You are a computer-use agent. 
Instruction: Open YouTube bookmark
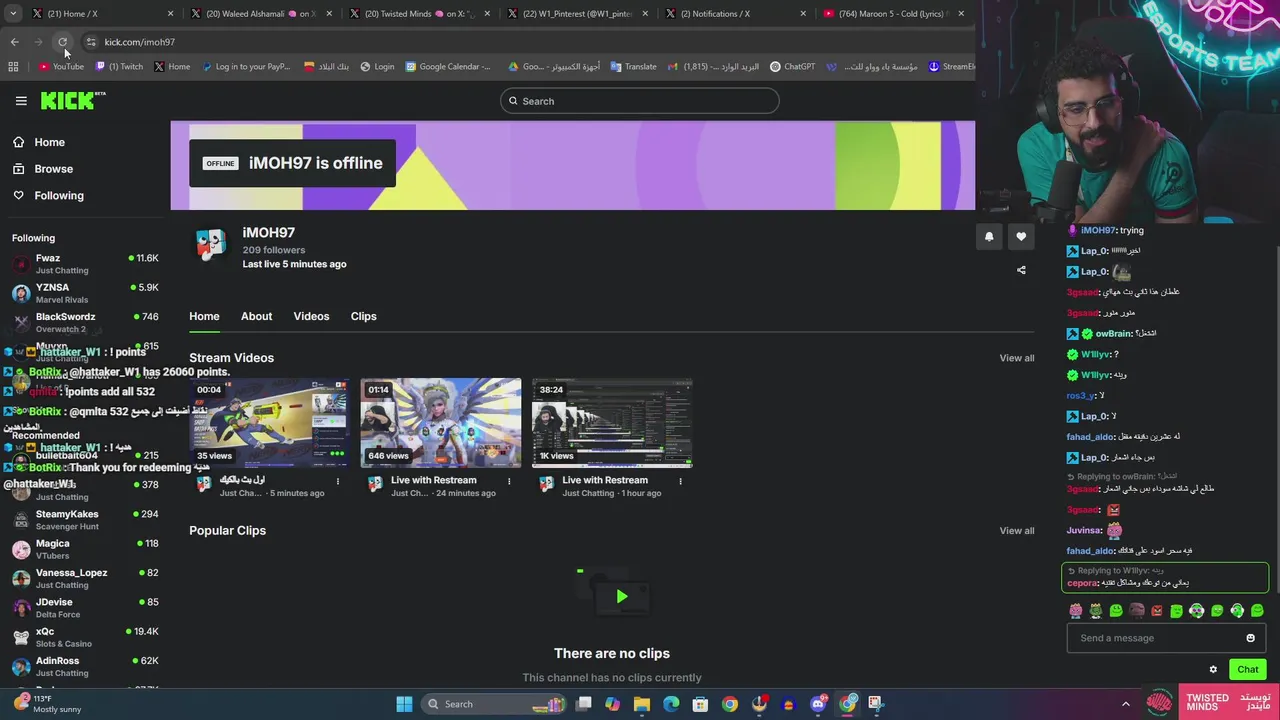pyautogui.click(x=61, y=67)
